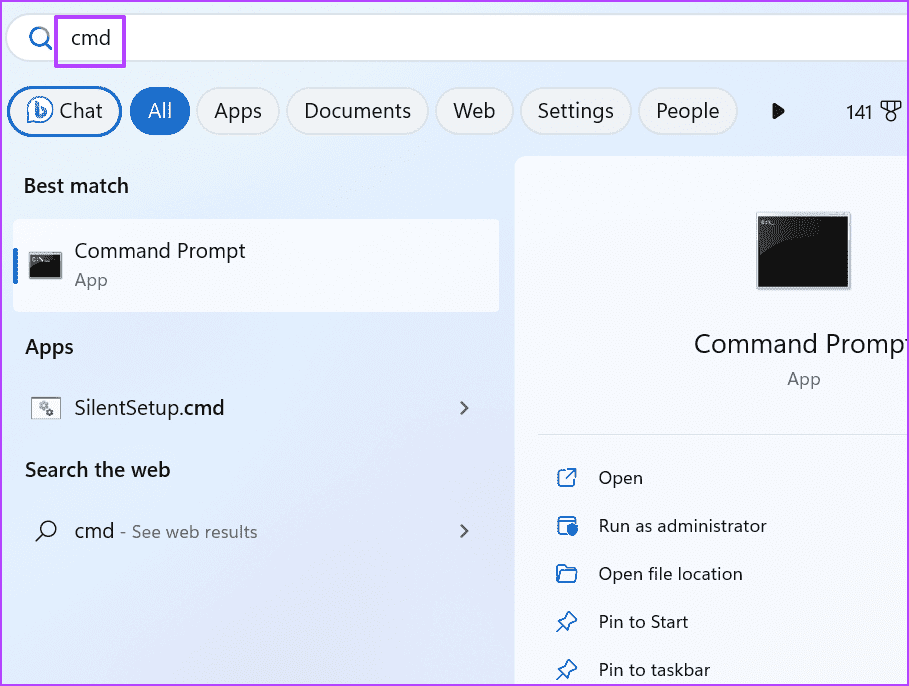
Task: Click the Command Prompt icon in best match
Action: 45,266
